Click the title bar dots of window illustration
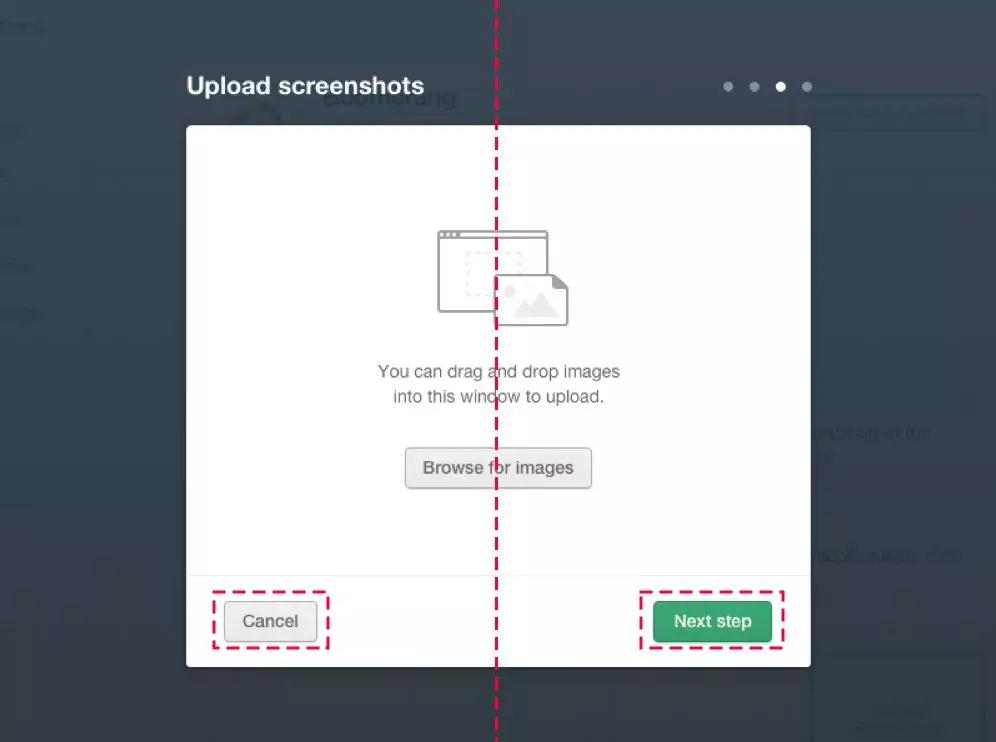Screen dimensions: 996x742 [x=450, y=235]
